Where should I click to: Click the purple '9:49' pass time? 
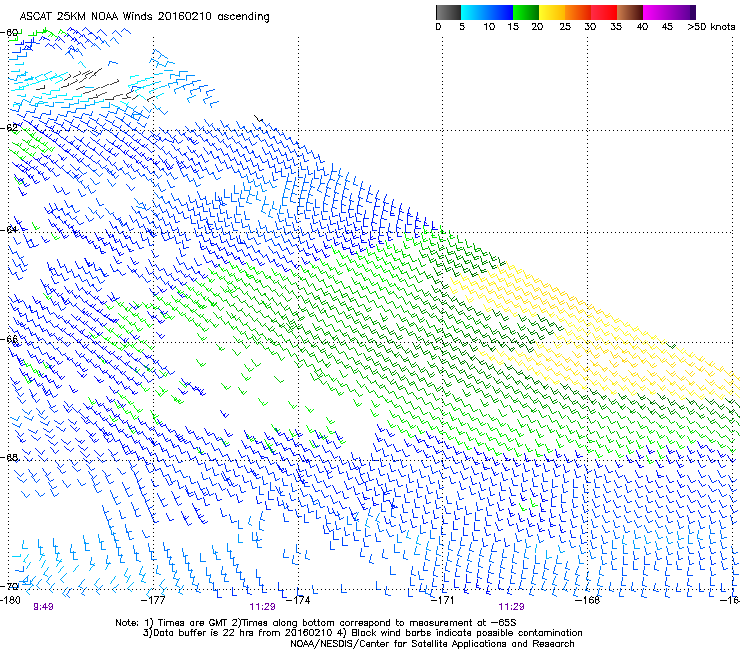click(43, 607)
